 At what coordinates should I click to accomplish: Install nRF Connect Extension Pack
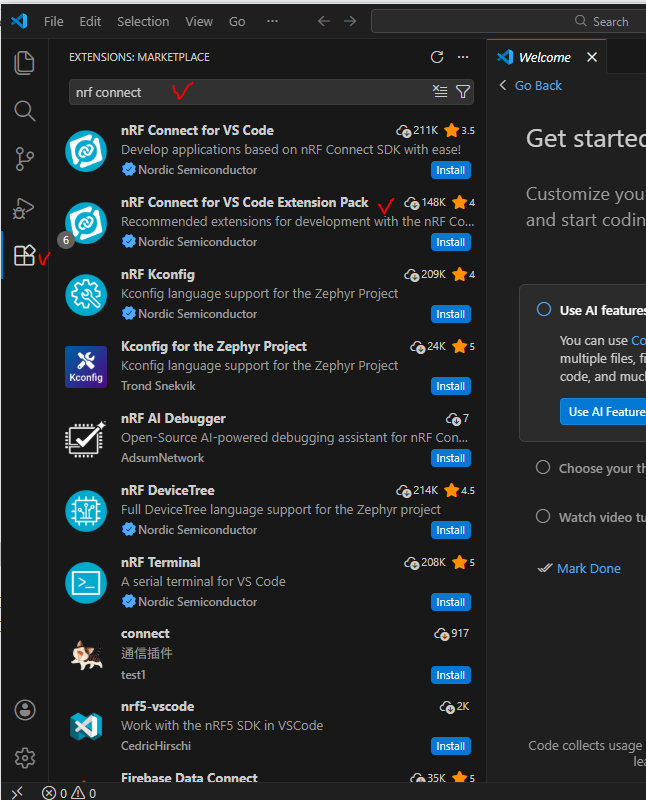(451, 242)
